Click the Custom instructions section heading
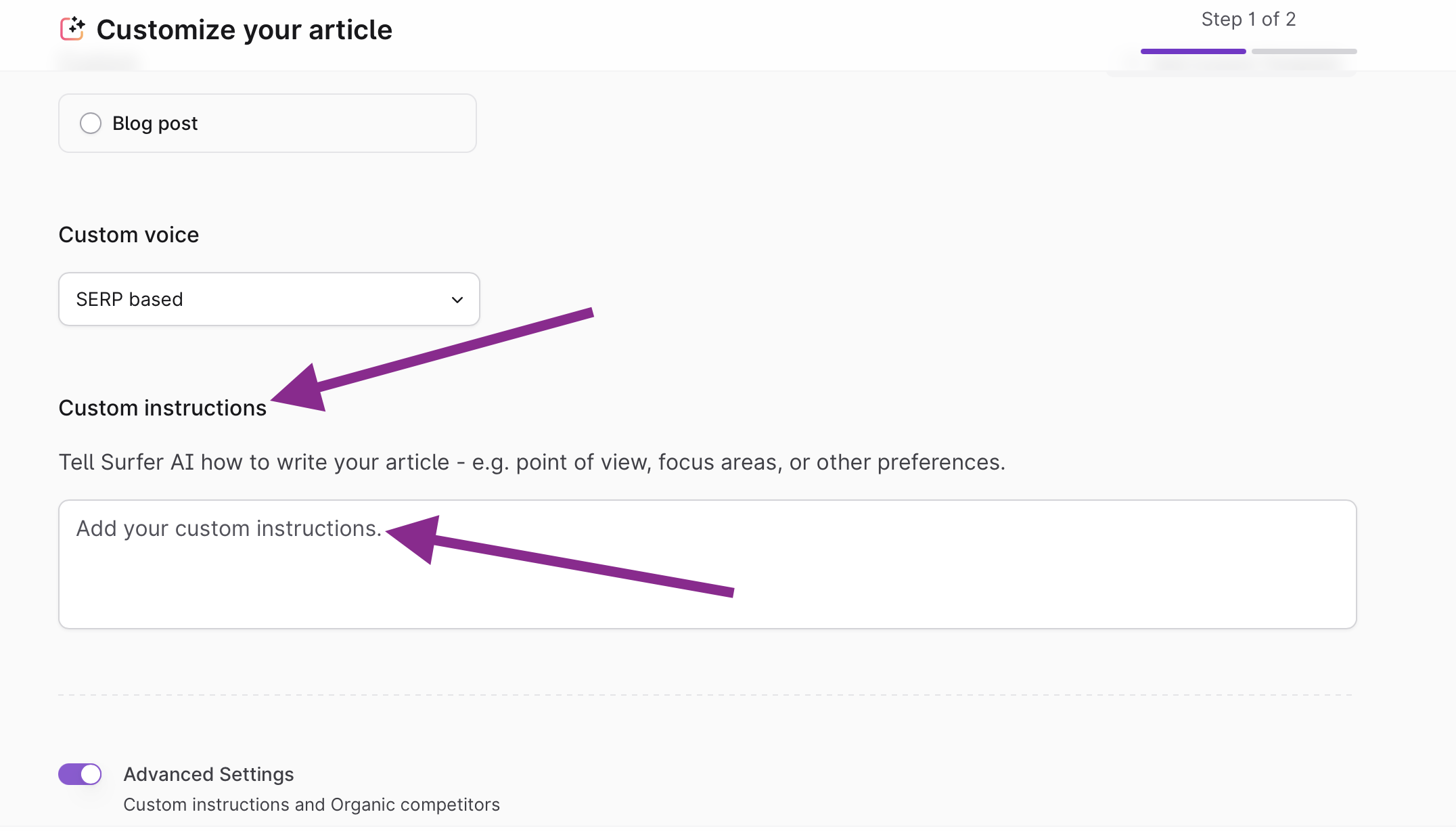Viewport: 1456px width, 831px height. pyautogui.click(x=162, y=408)
